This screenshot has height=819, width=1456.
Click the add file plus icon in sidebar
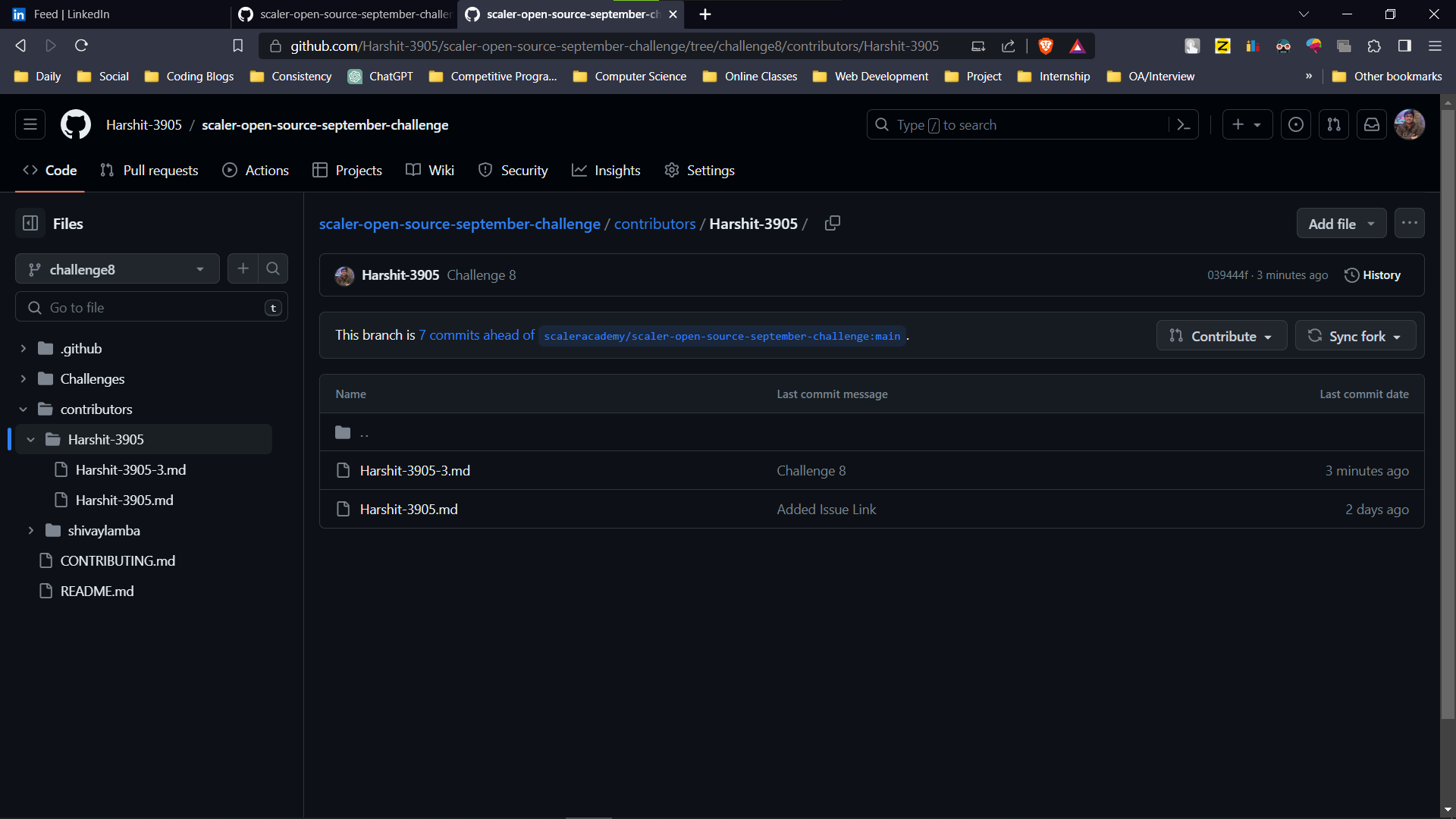click(x=243, y=268)
